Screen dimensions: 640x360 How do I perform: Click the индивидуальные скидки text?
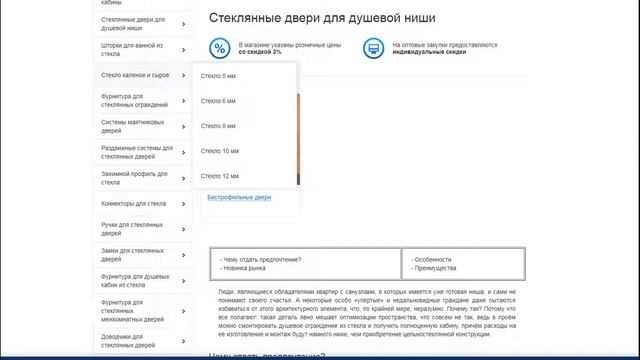(429, 52)
